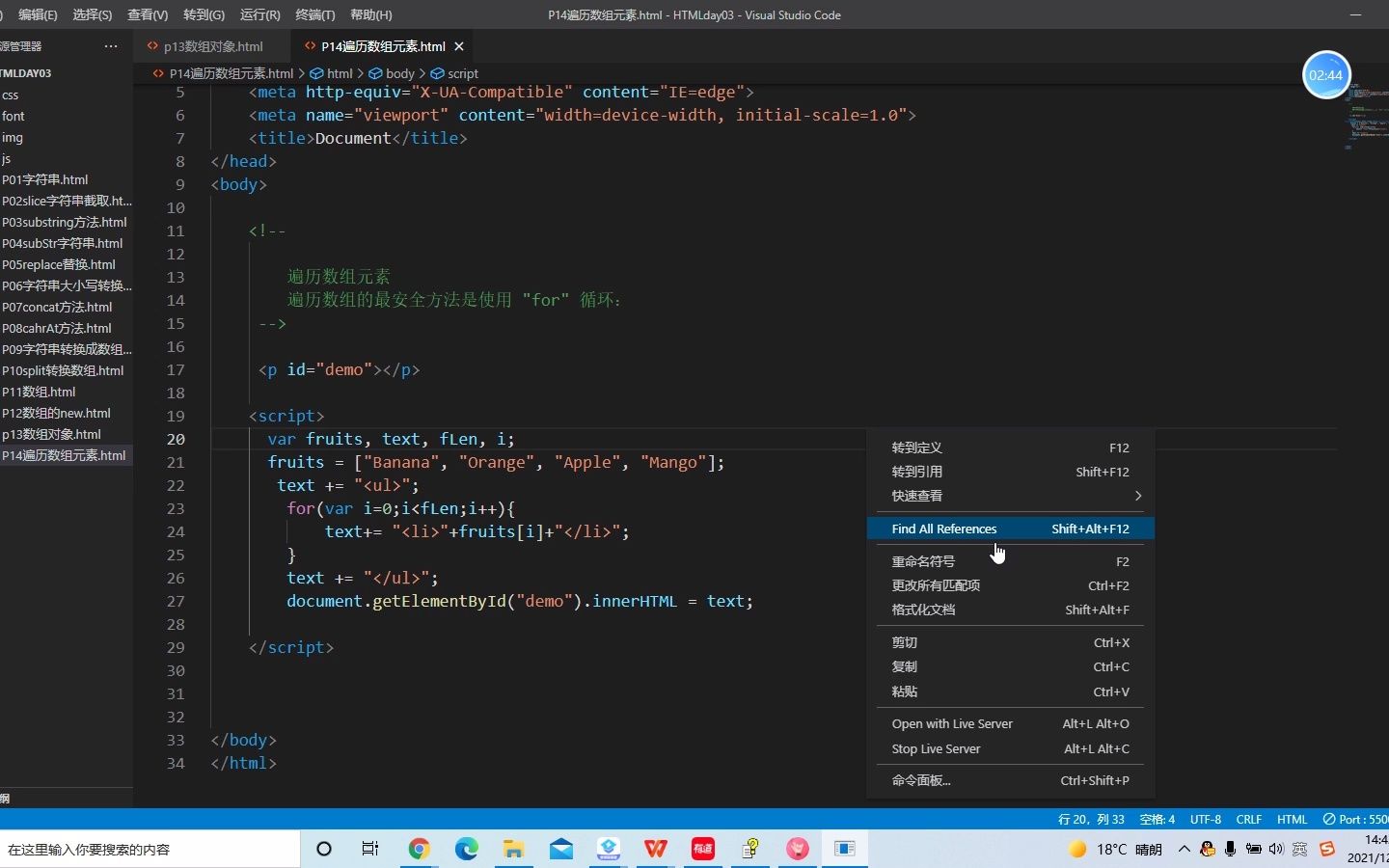
Task: Open the 转到(G) menu
Action: (204, 14)
